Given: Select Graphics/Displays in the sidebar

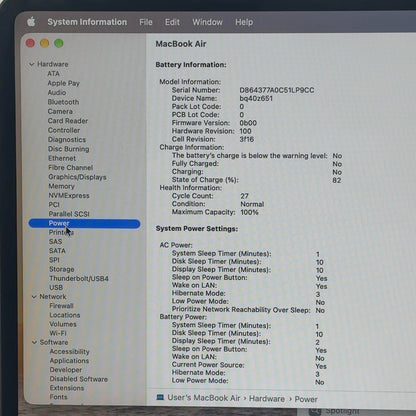Looking at the screenshot, I should click(x=77, y=177).
